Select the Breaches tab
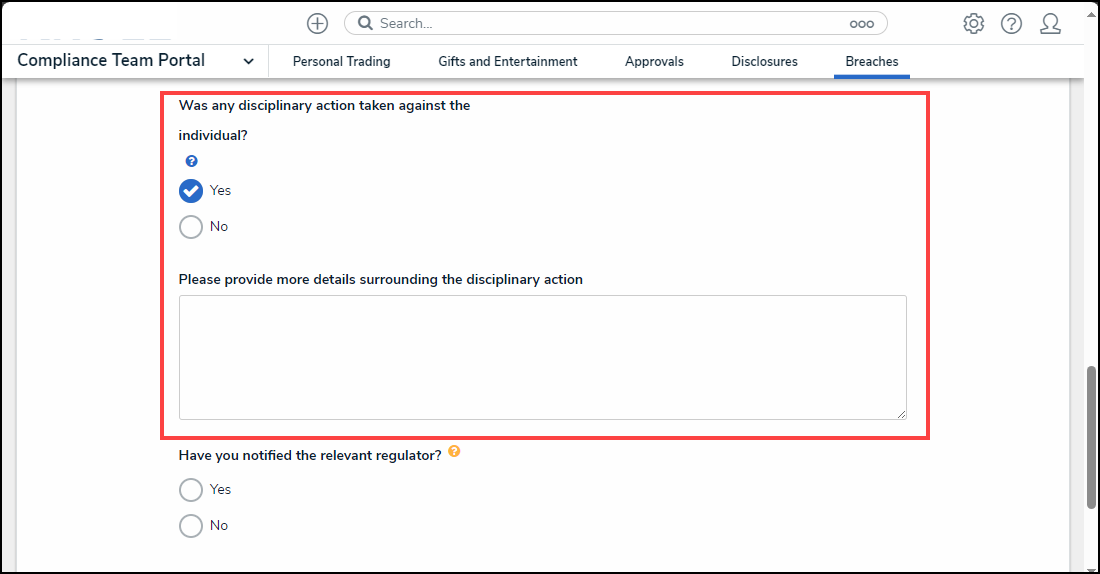1100x574 pixels. (x=871, y=61)
